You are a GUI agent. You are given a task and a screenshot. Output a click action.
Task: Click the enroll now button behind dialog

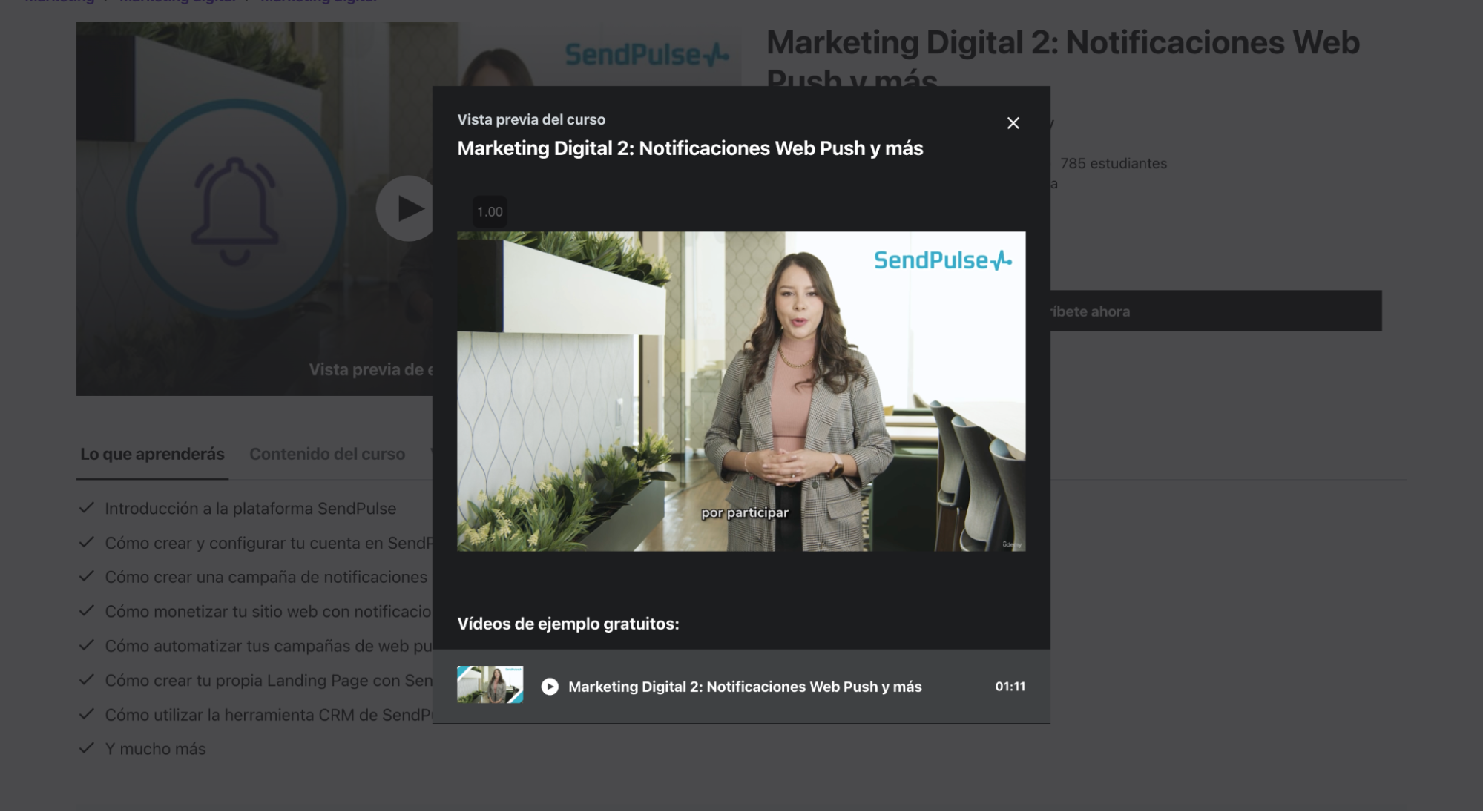tap(1216, 311)
